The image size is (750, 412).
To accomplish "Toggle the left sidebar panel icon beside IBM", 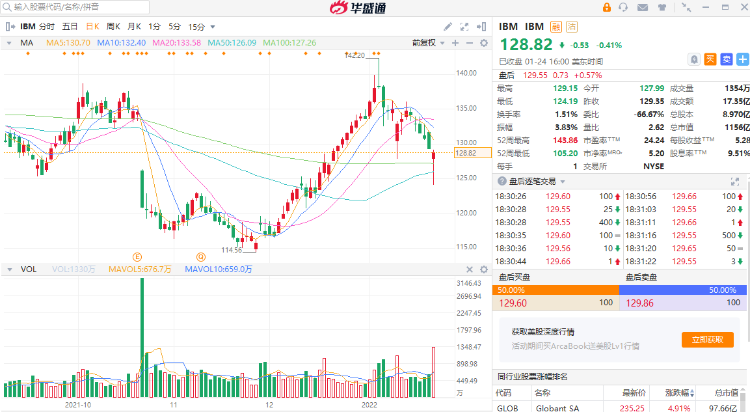I will click(x=10, y=26).
